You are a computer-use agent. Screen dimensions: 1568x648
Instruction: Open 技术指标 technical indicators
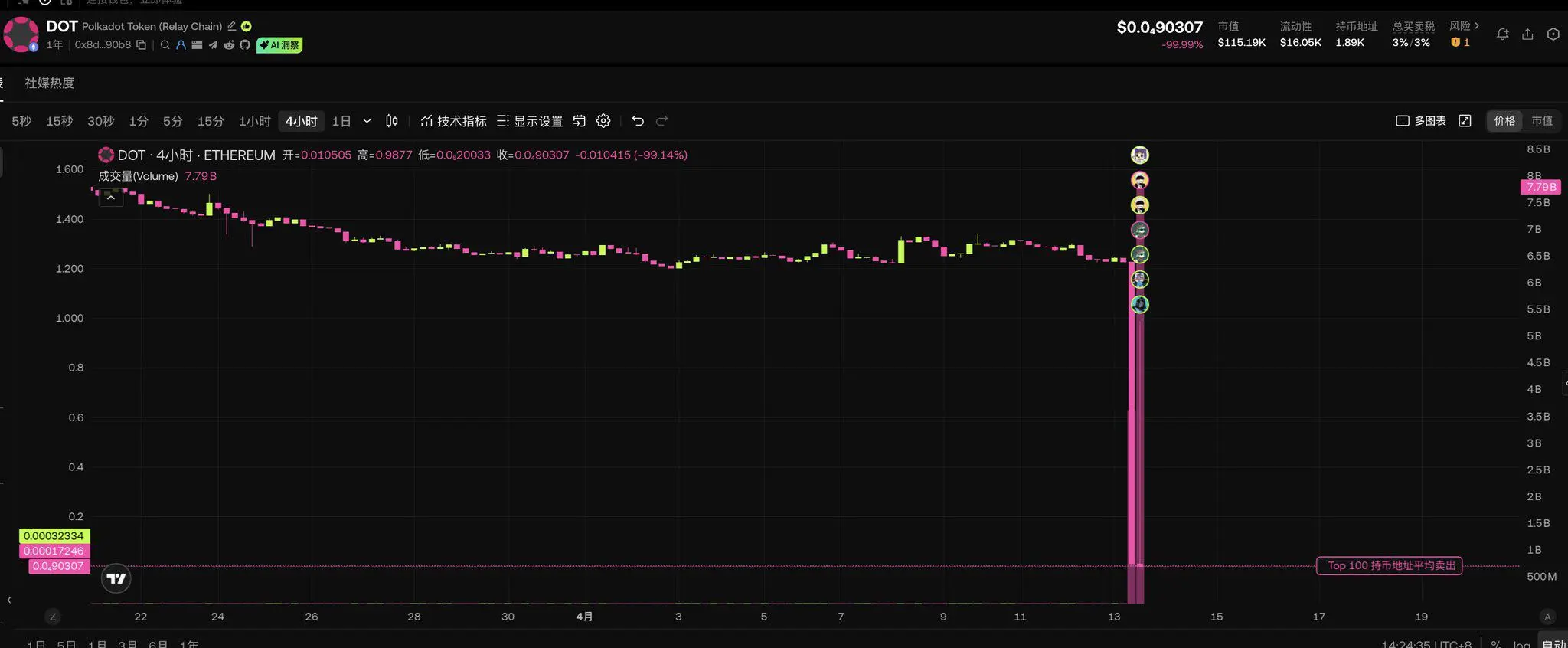[x=453, y=121]
